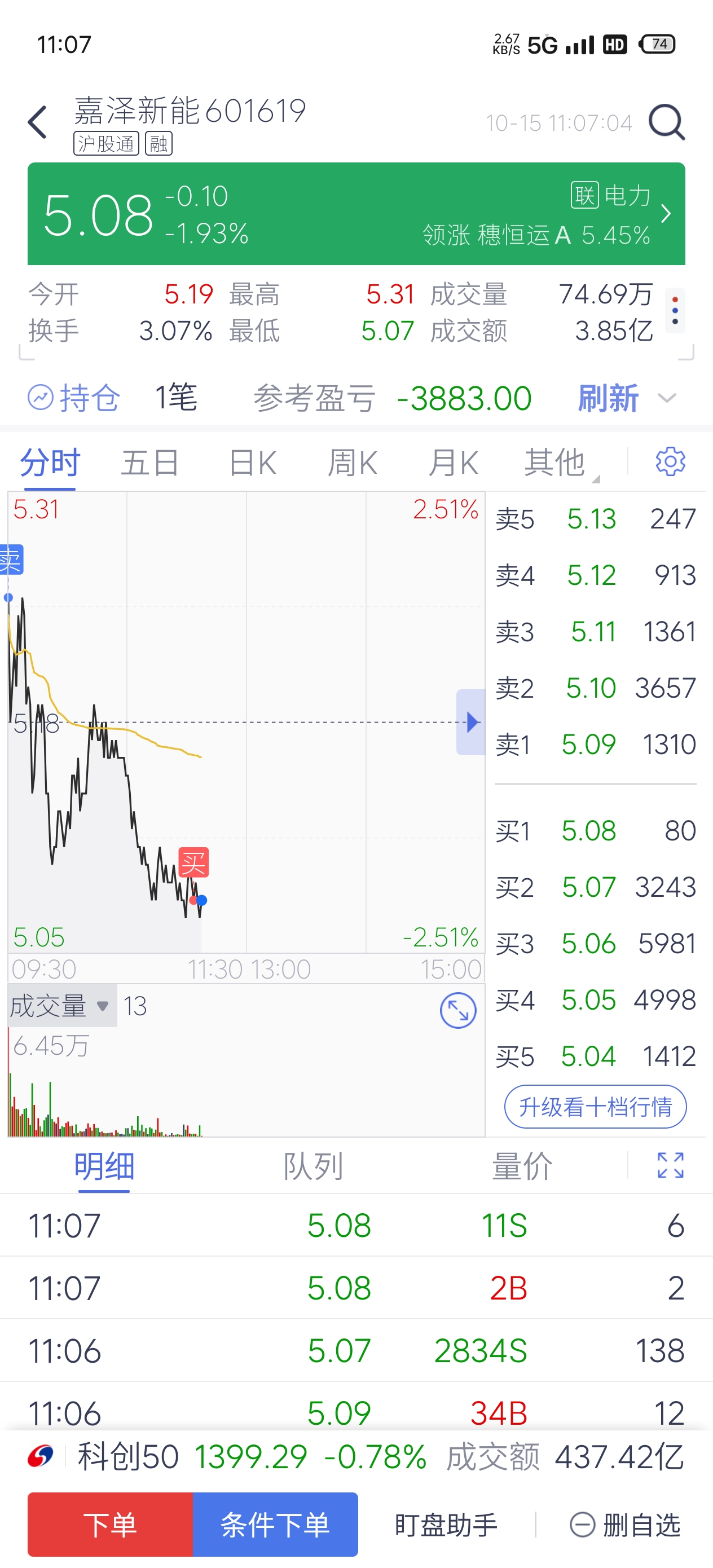Collapse the order book with the blue arrow
Image resolution: width=713 pixels, height=1568 pixels.
[470, 722]
